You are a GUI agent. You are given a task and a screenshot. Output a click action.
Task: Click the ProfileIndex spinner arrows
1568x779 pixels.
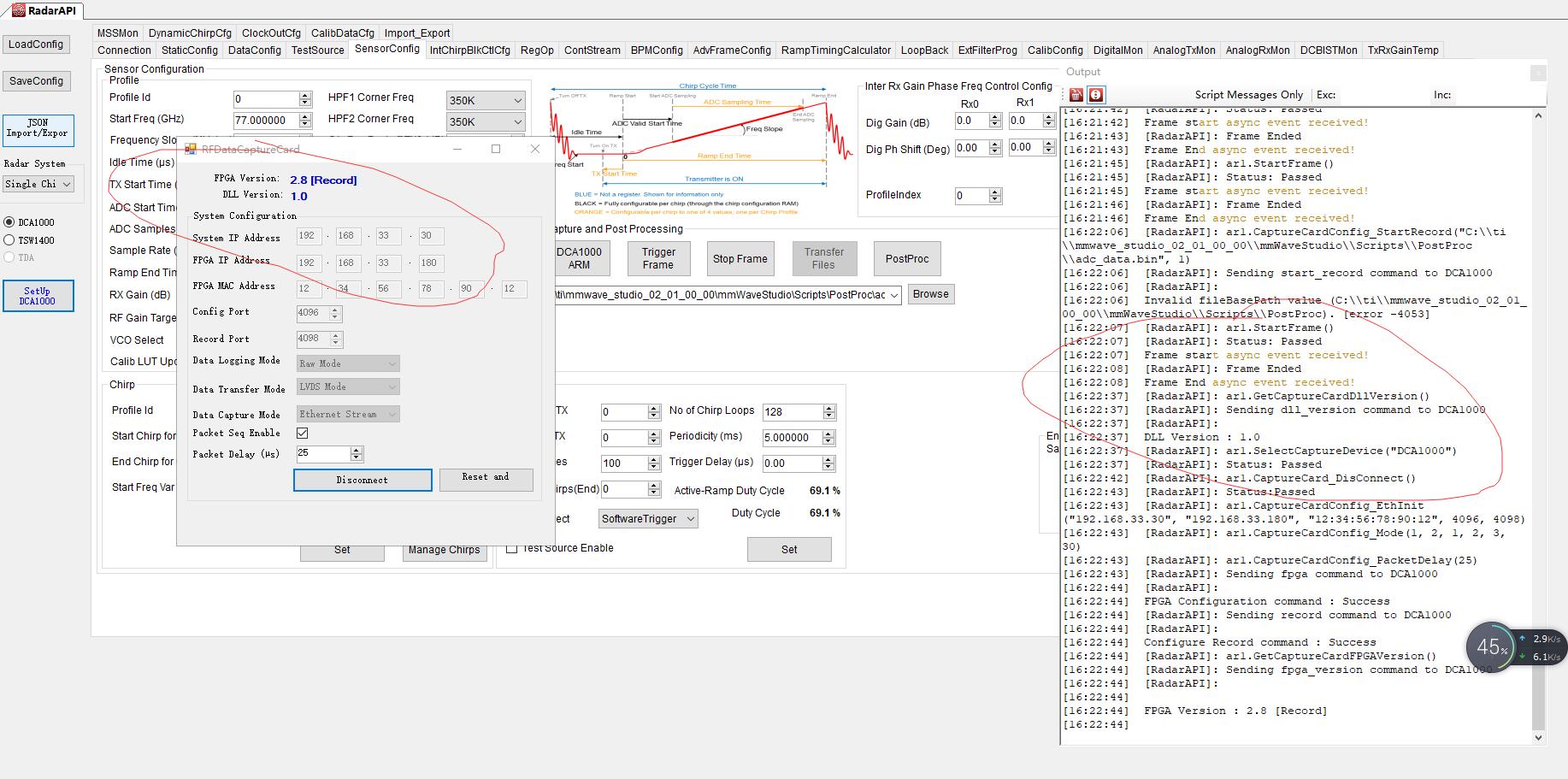point(995,196)
